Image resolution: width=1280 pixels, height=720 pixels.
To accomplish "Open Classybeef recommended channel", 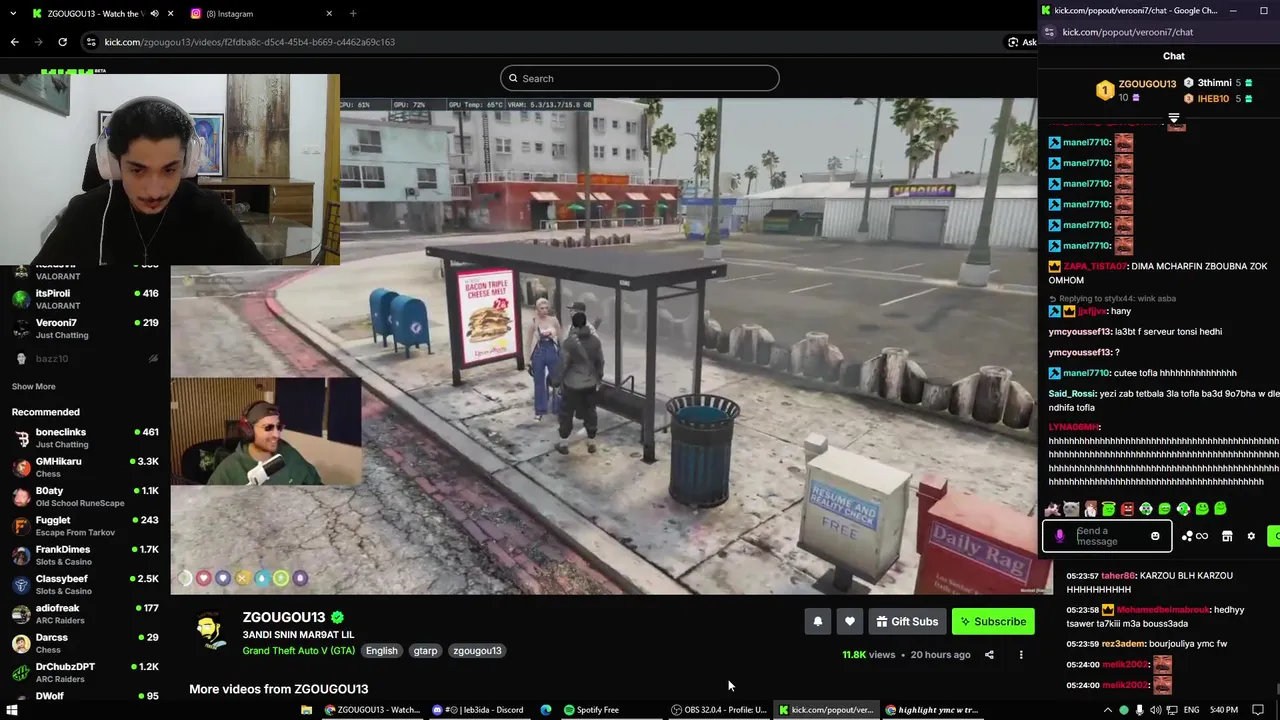I will pos(85,584).
